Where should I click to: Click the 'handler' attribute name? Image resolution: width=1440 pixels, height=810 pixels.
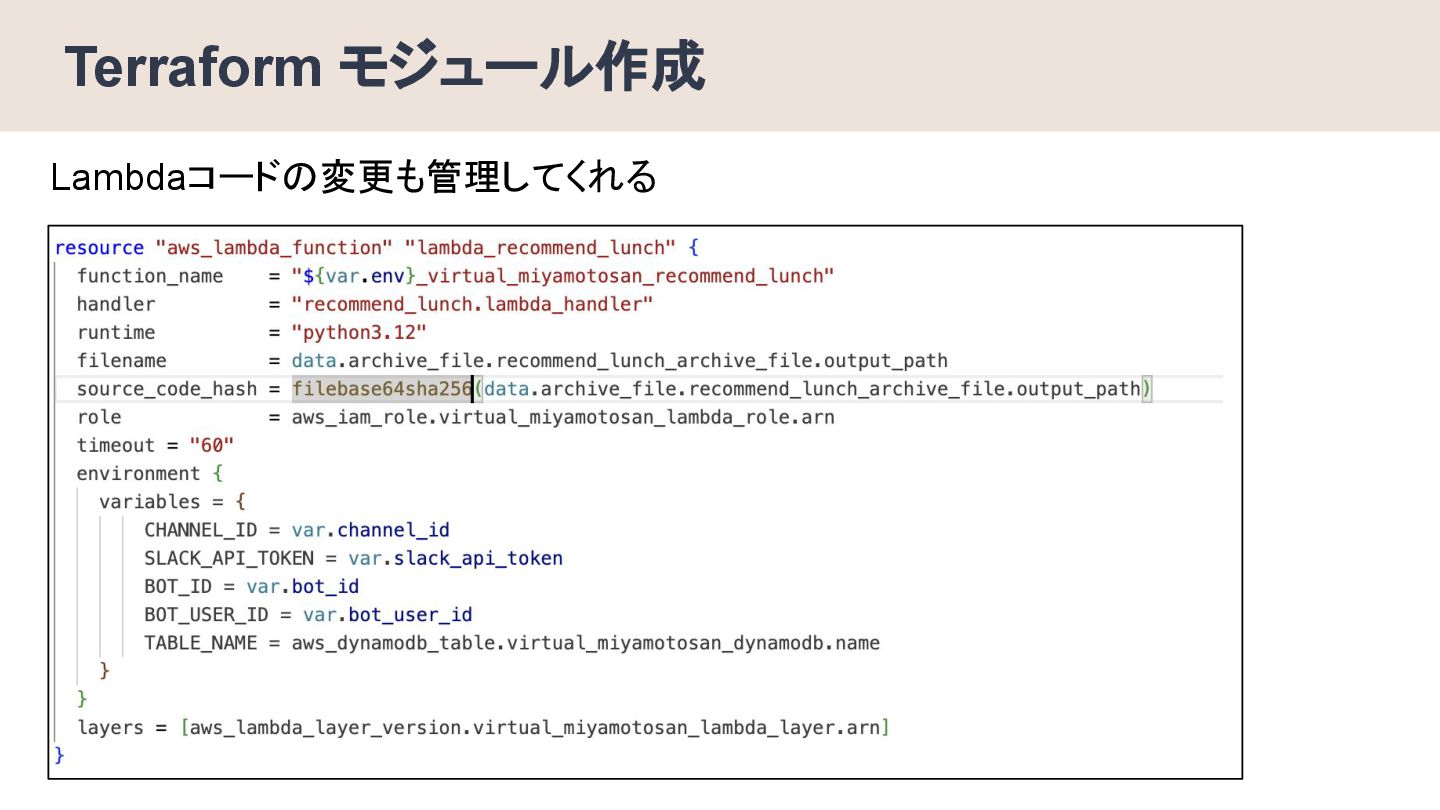pyautogui.click(x=116, y=303)
